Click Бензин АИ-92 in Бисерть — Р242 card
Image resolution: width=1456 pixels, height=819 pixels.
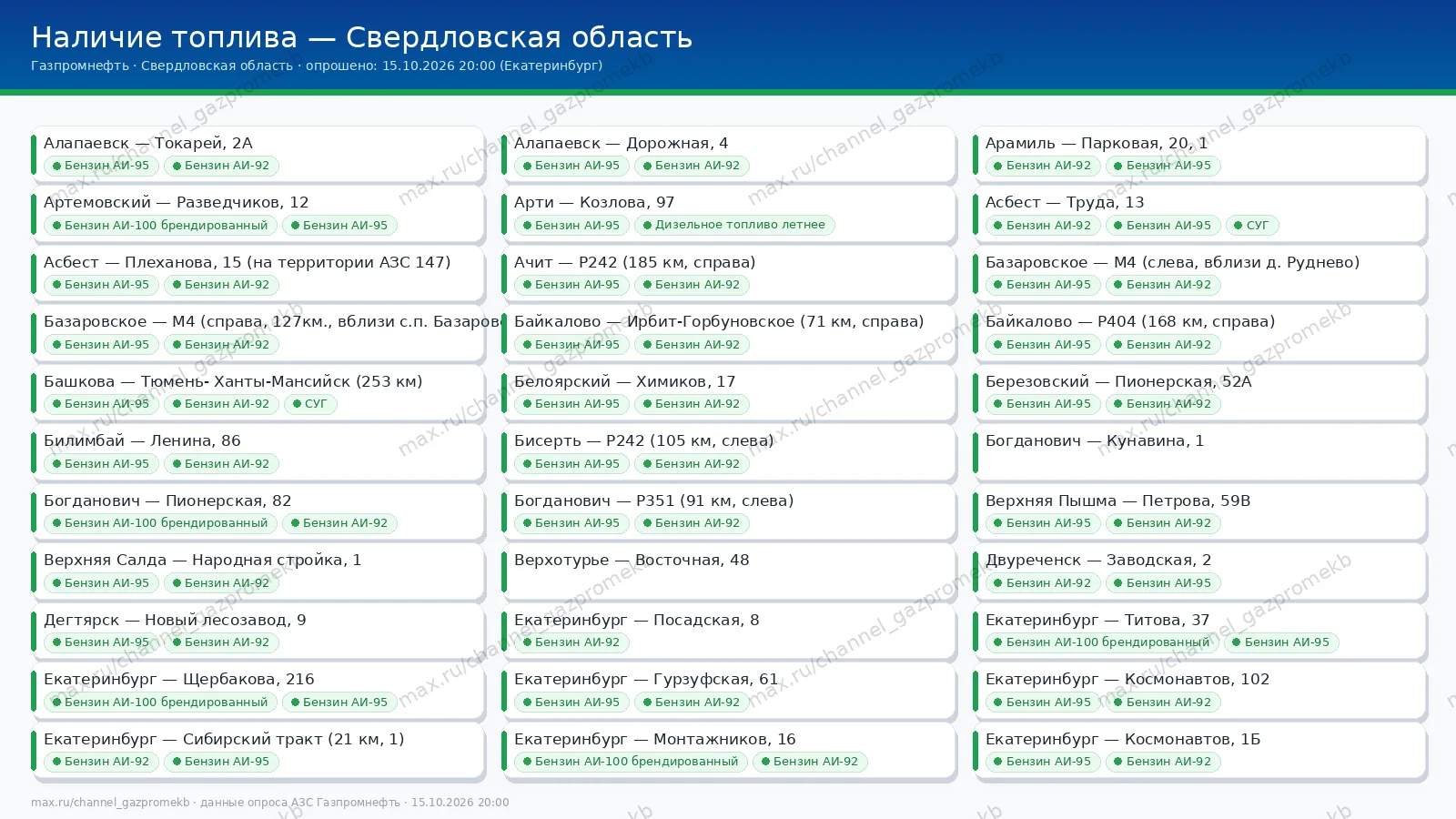pyautogui.click(x=692, y=464)
